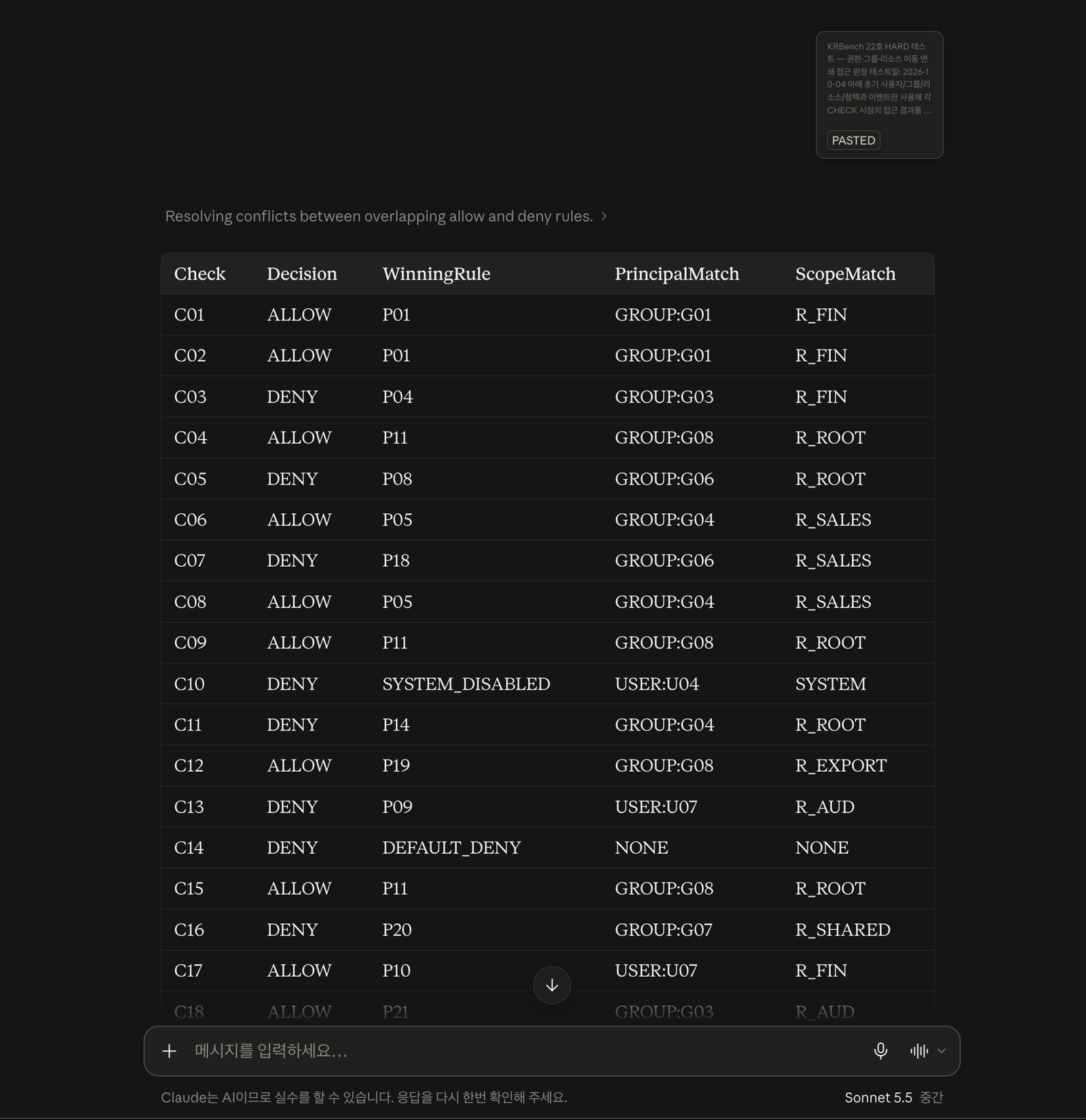Click the Decision column header
Screen dimensions: 1086x1120
pyautogui.click(x=301, y=274)
